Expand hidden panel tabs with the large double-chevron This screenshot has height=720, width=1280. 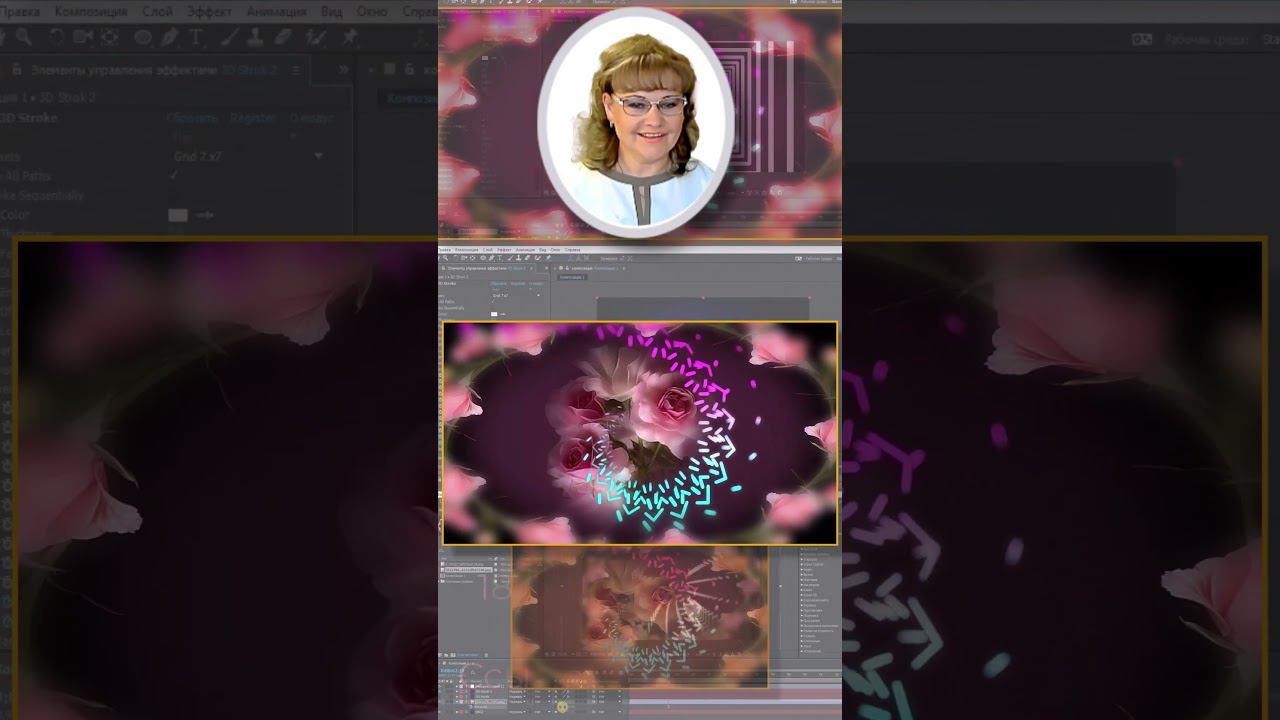[343, 70]
